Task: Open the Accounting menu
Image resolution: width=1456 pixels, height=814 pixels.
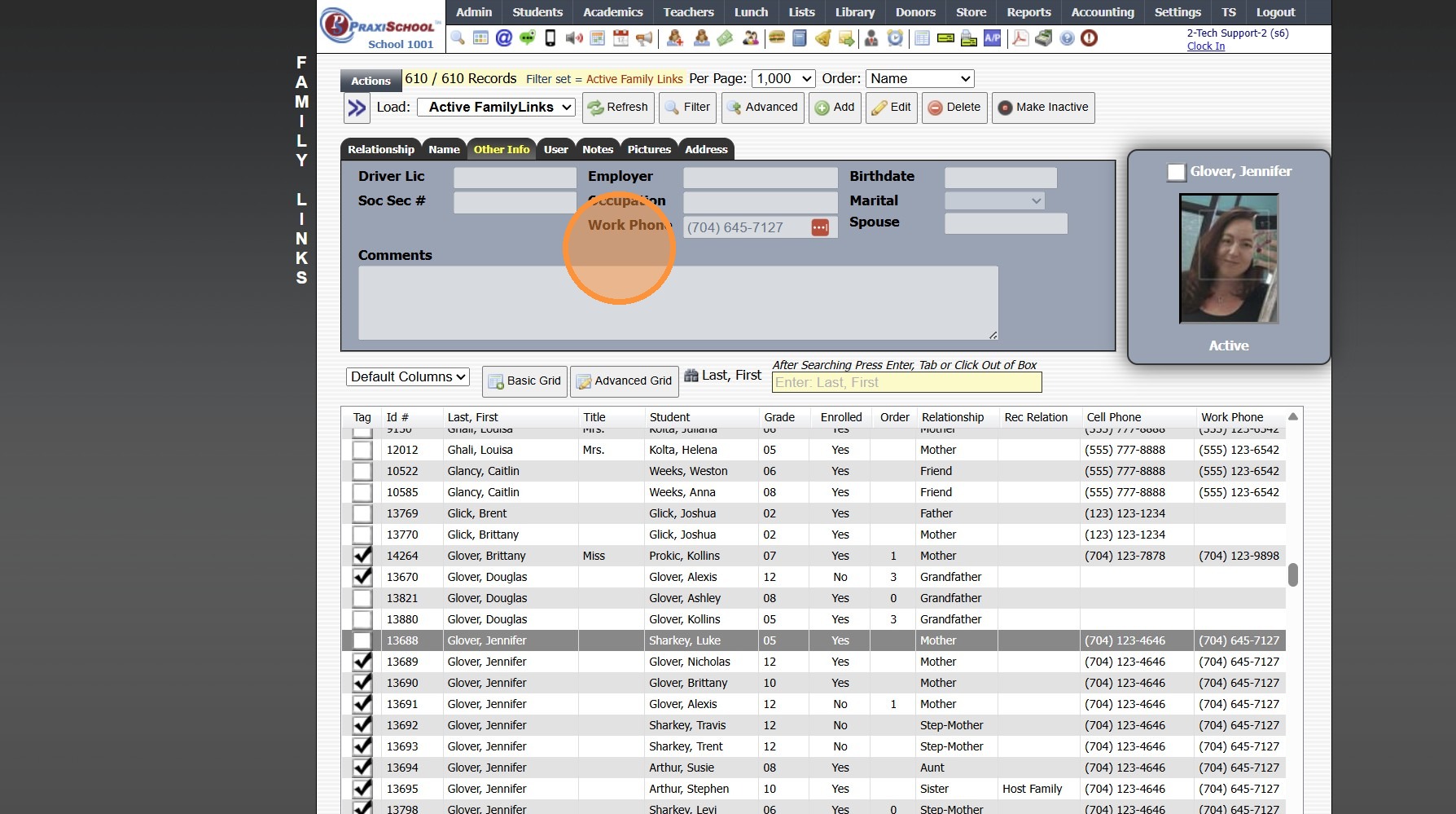Action: [x=1102, y=12]
